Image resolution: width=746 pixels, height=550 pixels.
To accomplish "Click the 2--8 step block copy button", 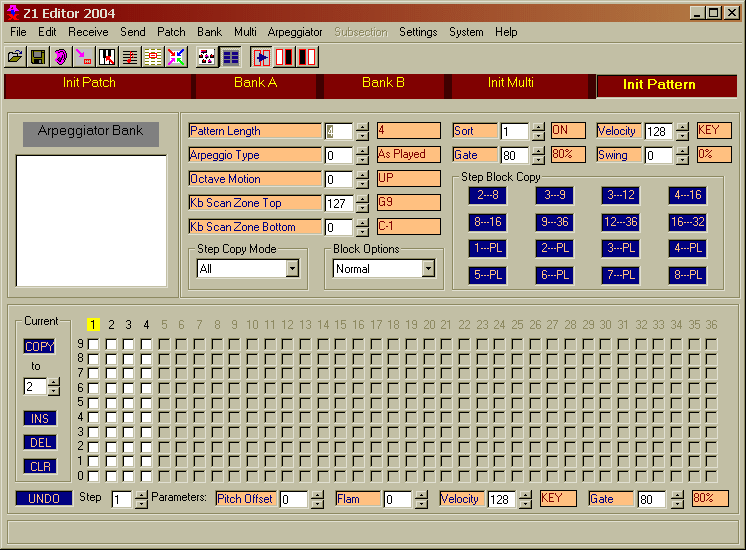I will [x=488, y=195].
